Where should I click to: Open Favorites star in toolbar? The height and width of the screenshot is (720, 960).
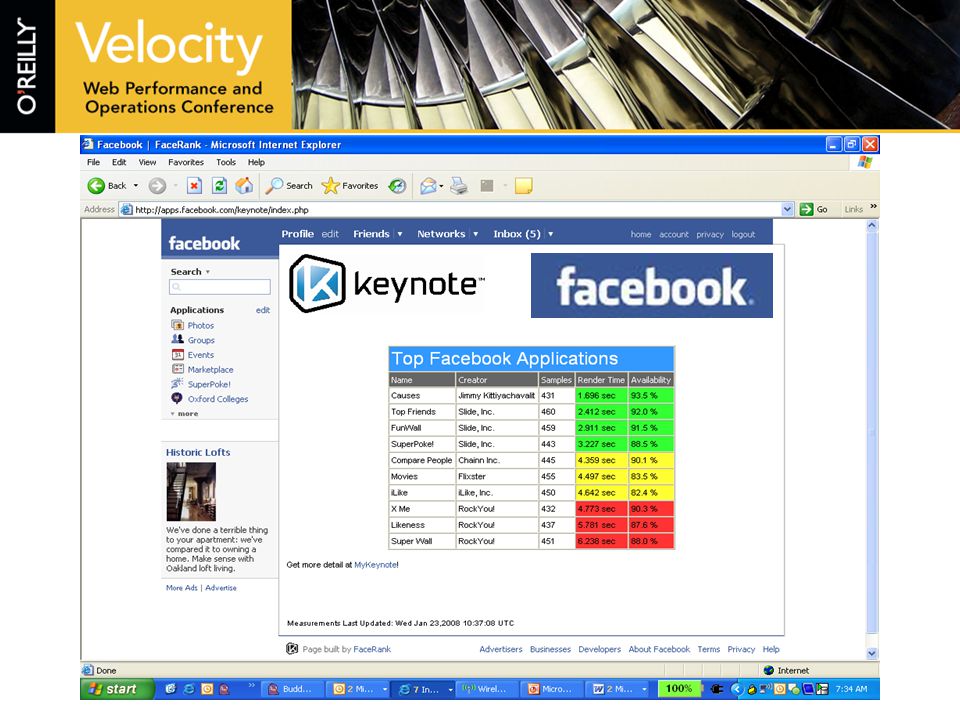[350, 186]
